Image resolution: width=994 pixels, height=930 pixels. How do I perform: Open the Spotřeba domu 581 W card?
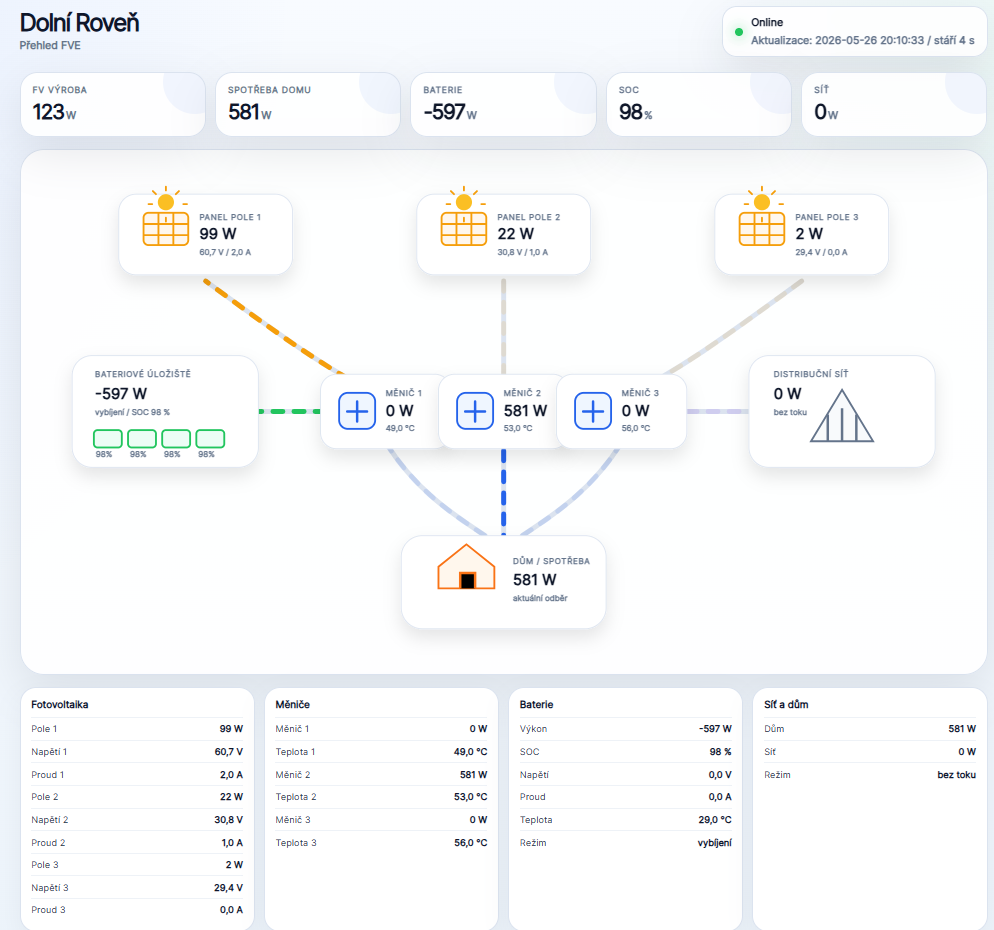point(308,104)
